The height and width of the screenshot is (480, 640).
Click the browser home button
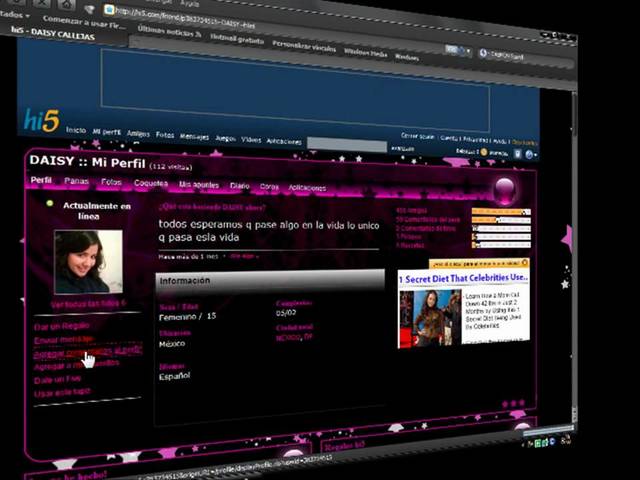[x=66, y=4]
